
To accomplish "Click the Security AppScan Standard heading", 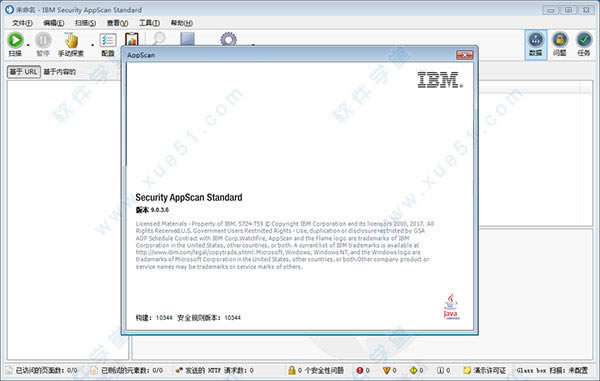I will 189,197.
